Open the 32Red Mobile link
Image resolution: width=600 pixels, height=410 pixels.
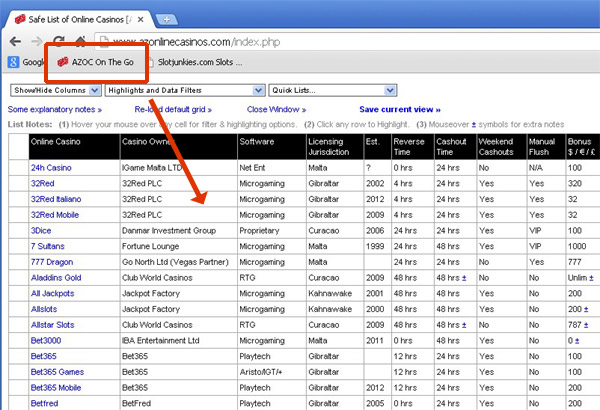pos(55,215)
